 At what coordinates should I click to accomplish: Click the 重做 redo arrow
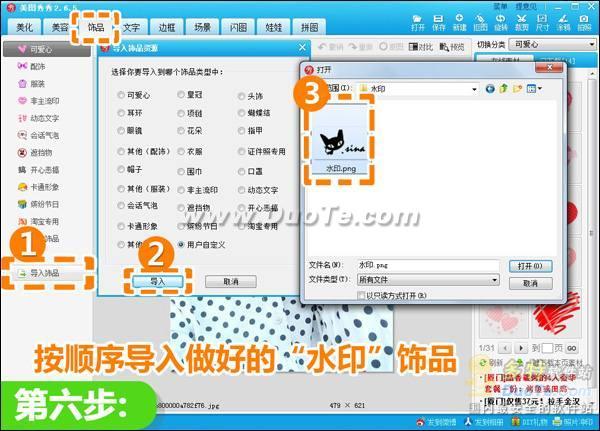[353, 47]
